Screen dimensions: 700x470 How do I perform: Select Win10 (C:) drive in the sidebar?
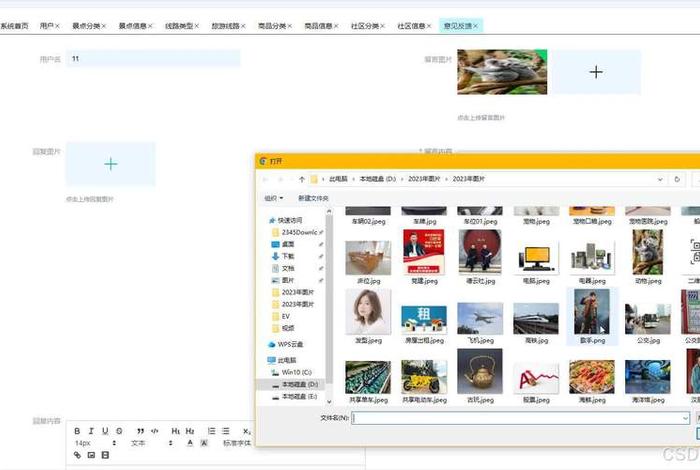click(296, 372)
